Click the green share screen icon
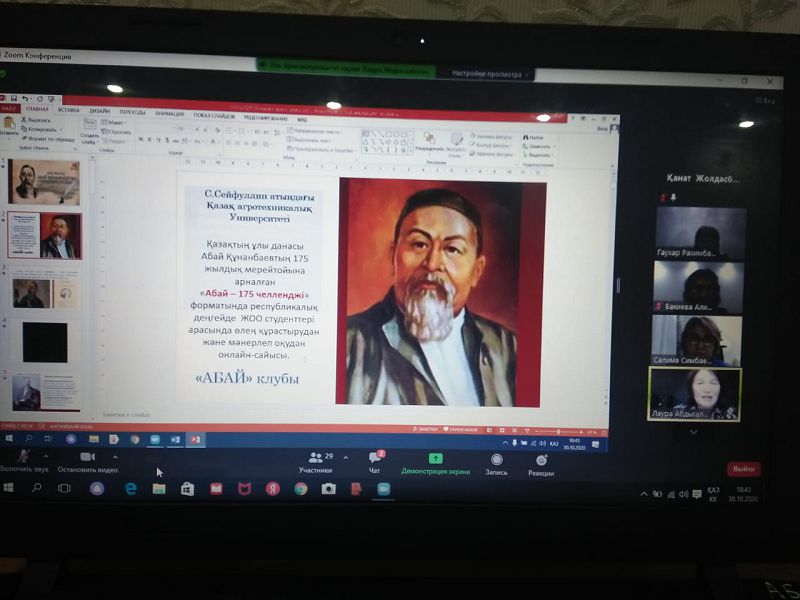The width and height of the screenshot is (800, 600). 435,458
